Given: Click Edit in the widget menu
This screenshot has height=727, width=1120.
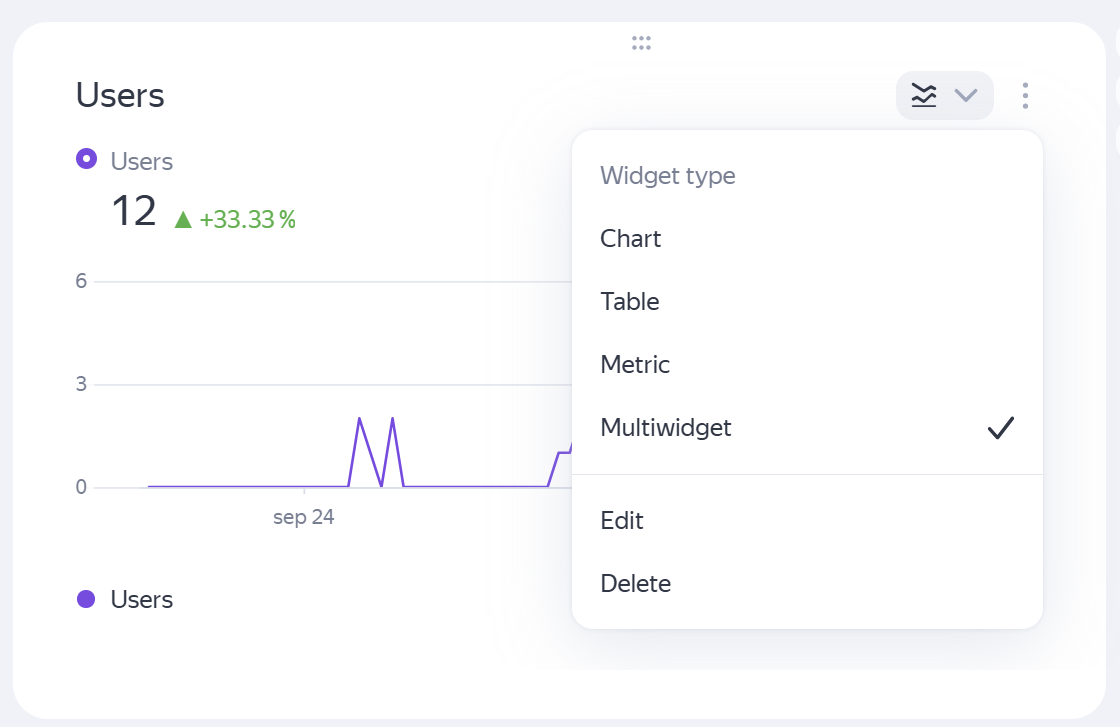Looking at the screenshot, I should click(622, 521).
